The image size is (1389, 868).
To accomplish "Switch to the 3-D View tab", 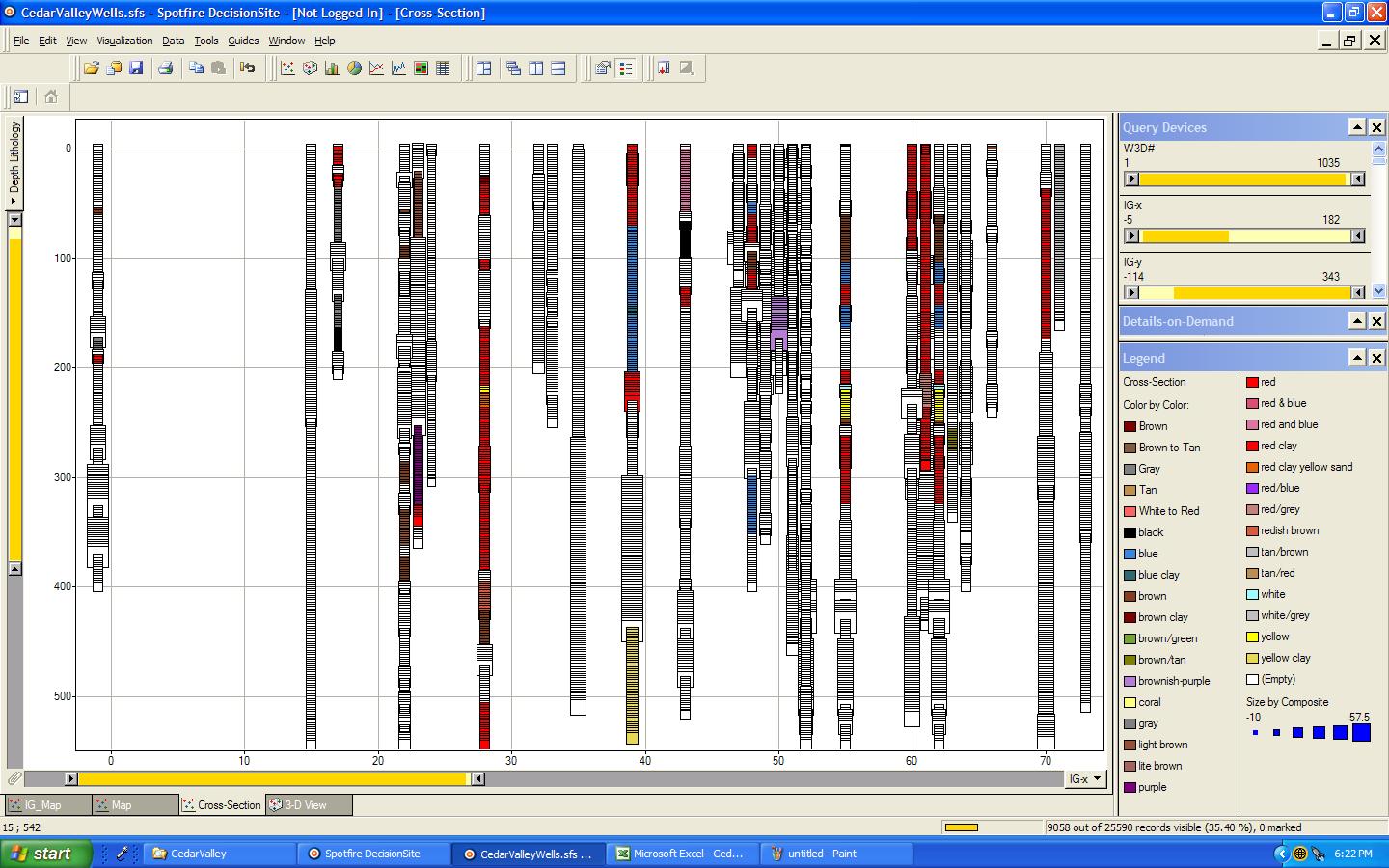I will pos(308,804).
